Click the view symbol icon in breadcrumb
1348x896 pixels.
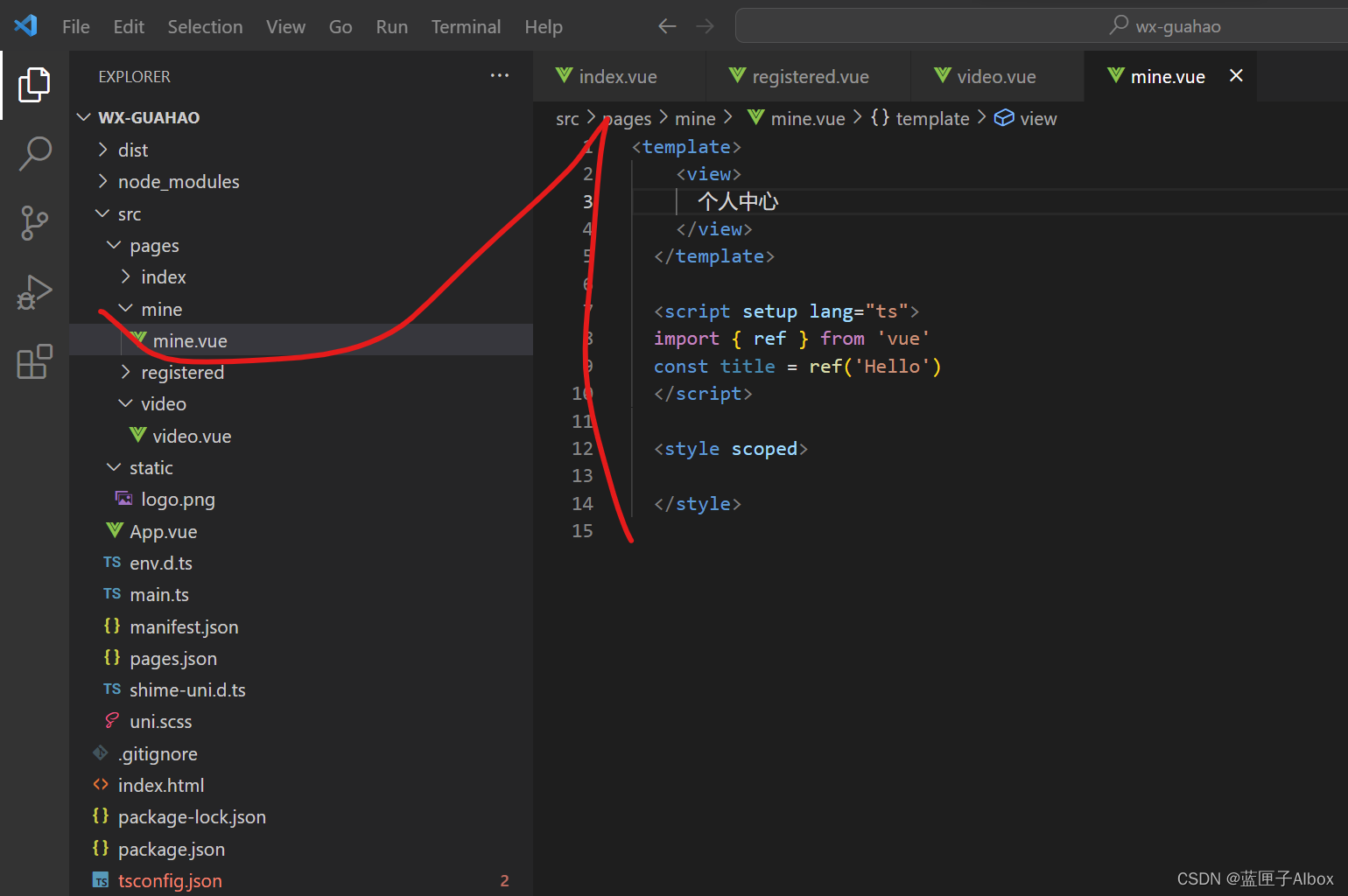[x=1004, y=118]
